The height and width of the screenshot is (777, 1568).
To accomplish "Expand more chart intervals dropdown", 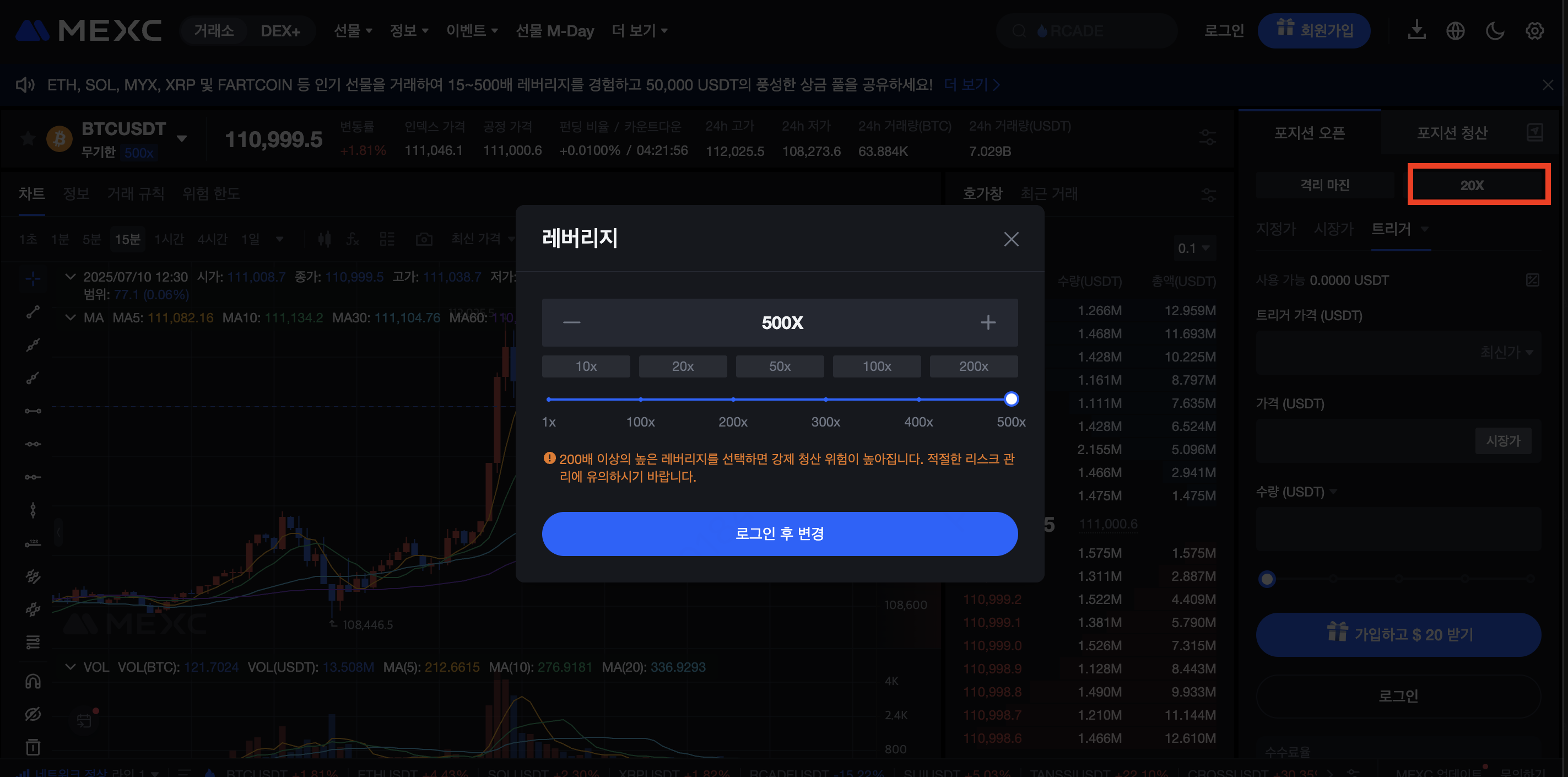I will [x=279, y=239].
